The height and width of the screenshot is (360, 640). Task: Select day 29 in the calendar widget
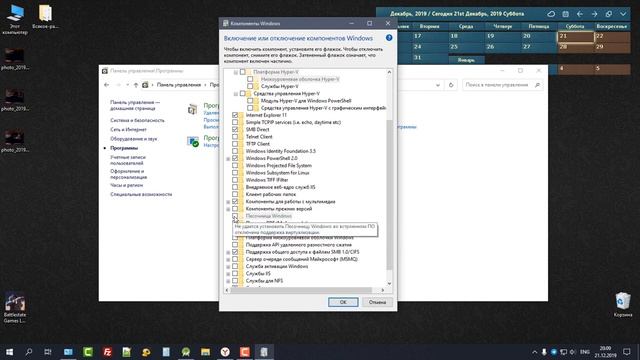click(612, 47)
